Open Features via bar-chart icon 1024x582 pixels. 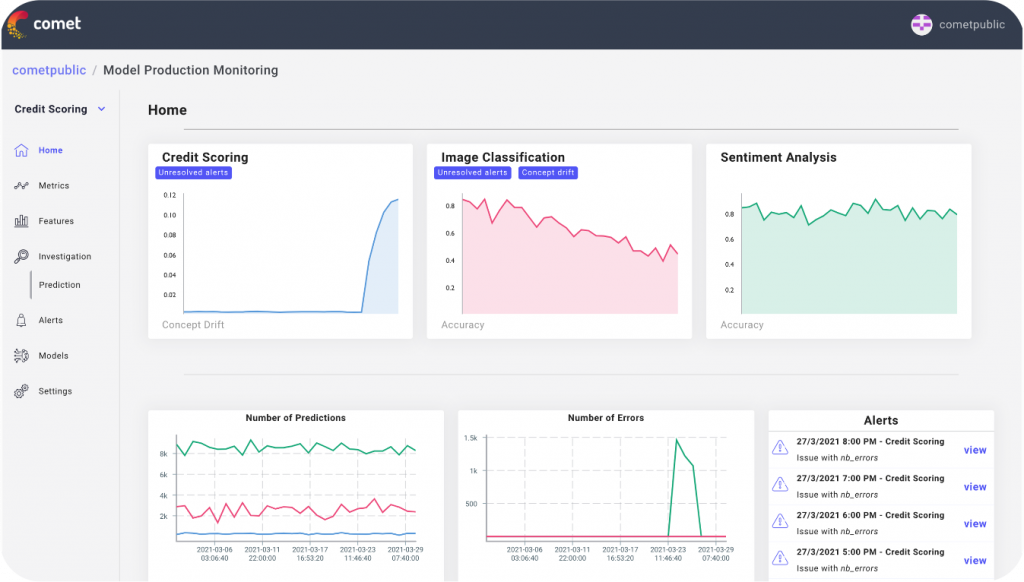point(21,221)
